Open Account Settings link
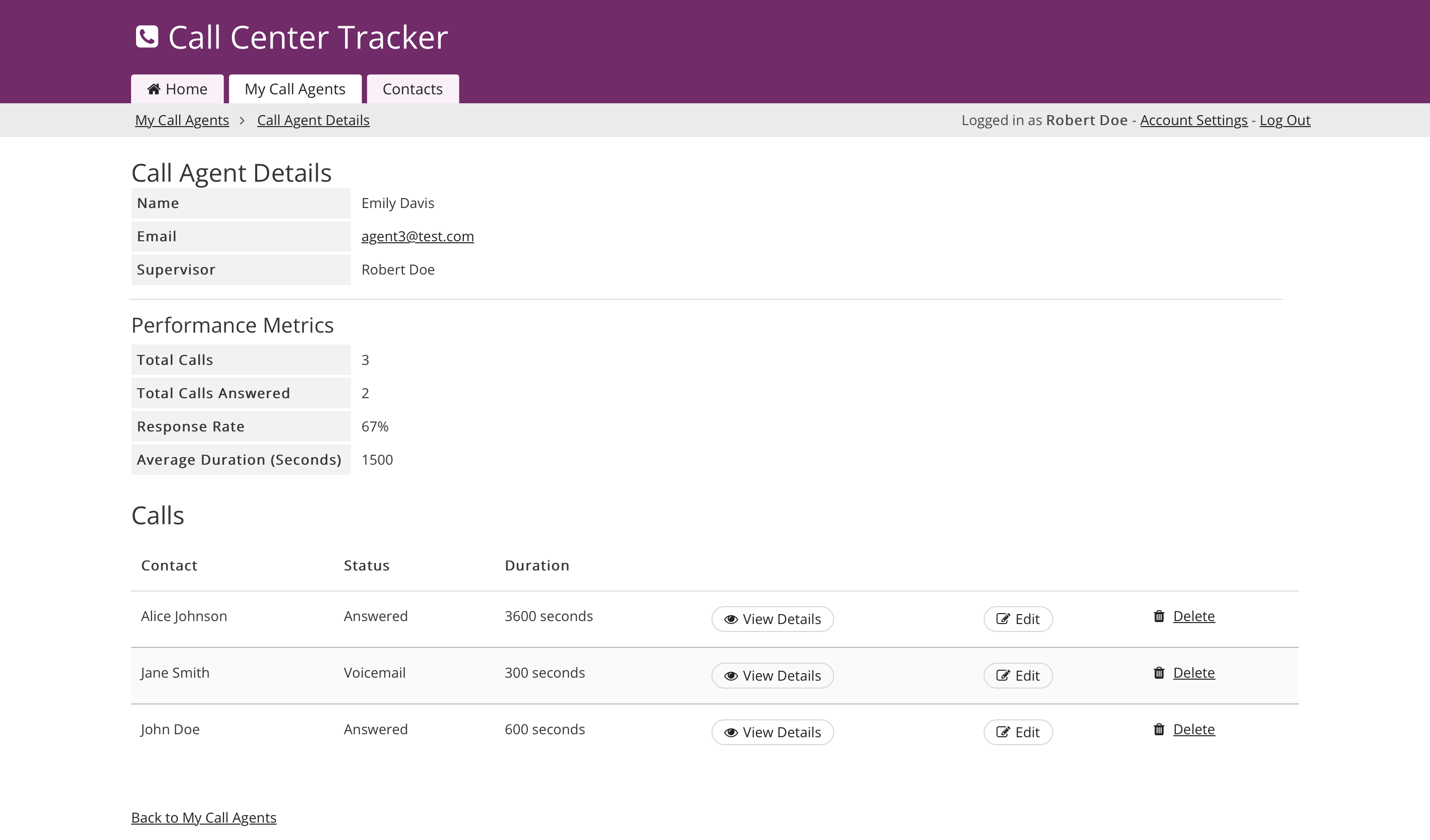 click(x=1193, y=120)
